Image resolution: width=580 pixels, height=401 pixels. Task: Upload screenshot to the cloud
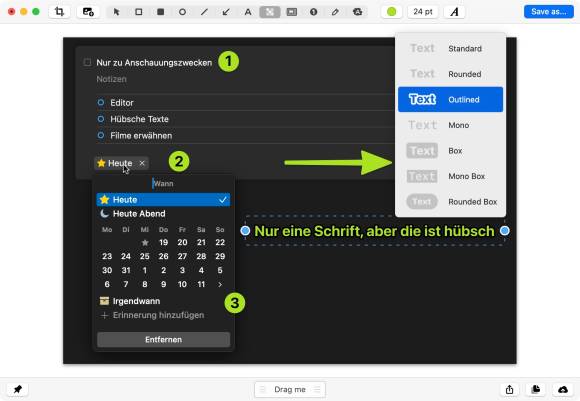coord(563,389)
